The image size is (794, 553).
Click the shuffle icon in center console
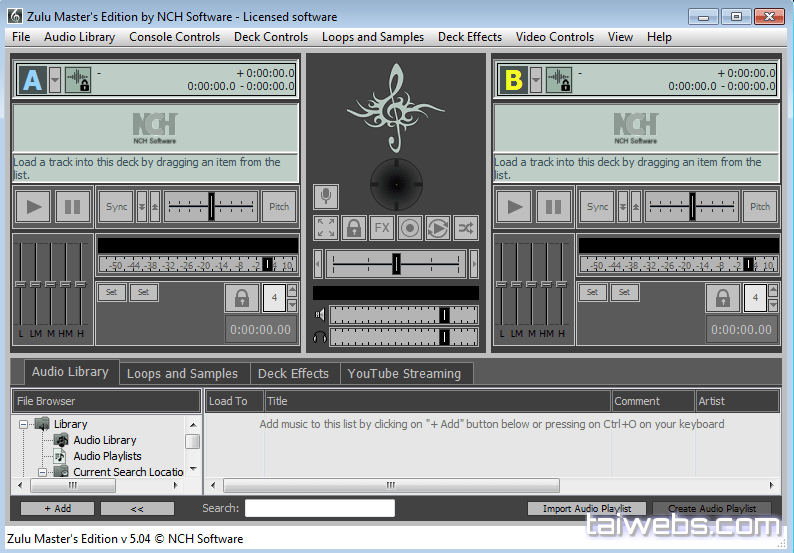(x=466, y=227)
